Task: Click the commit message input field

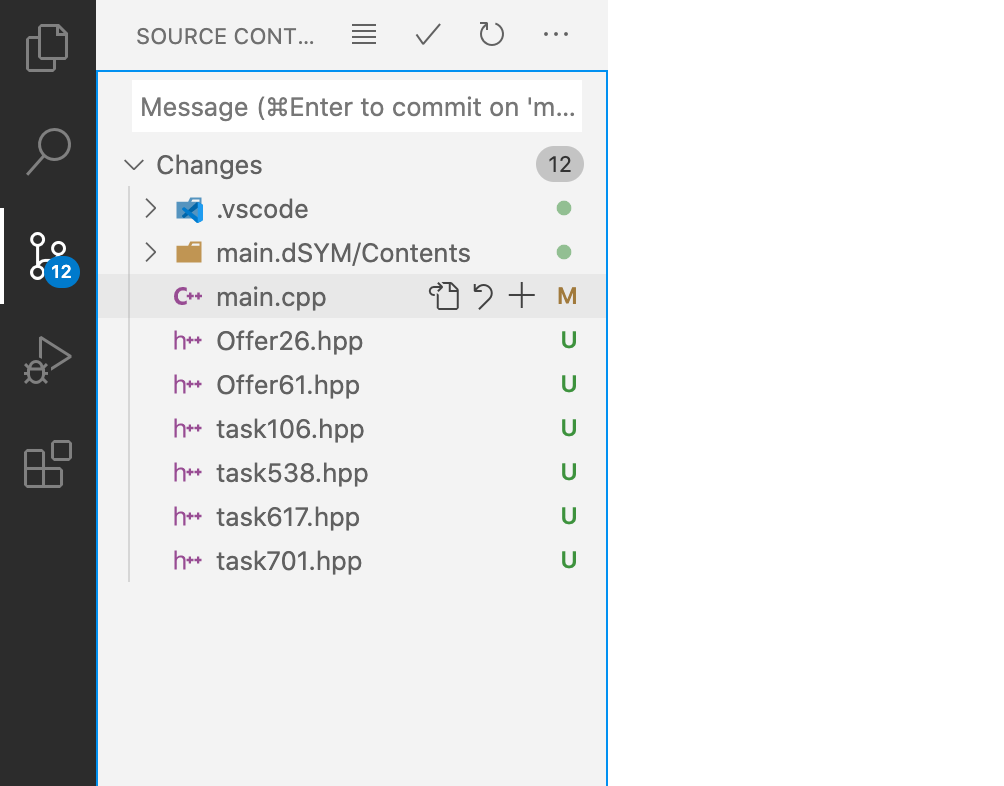Action: [x=356, y=107]
